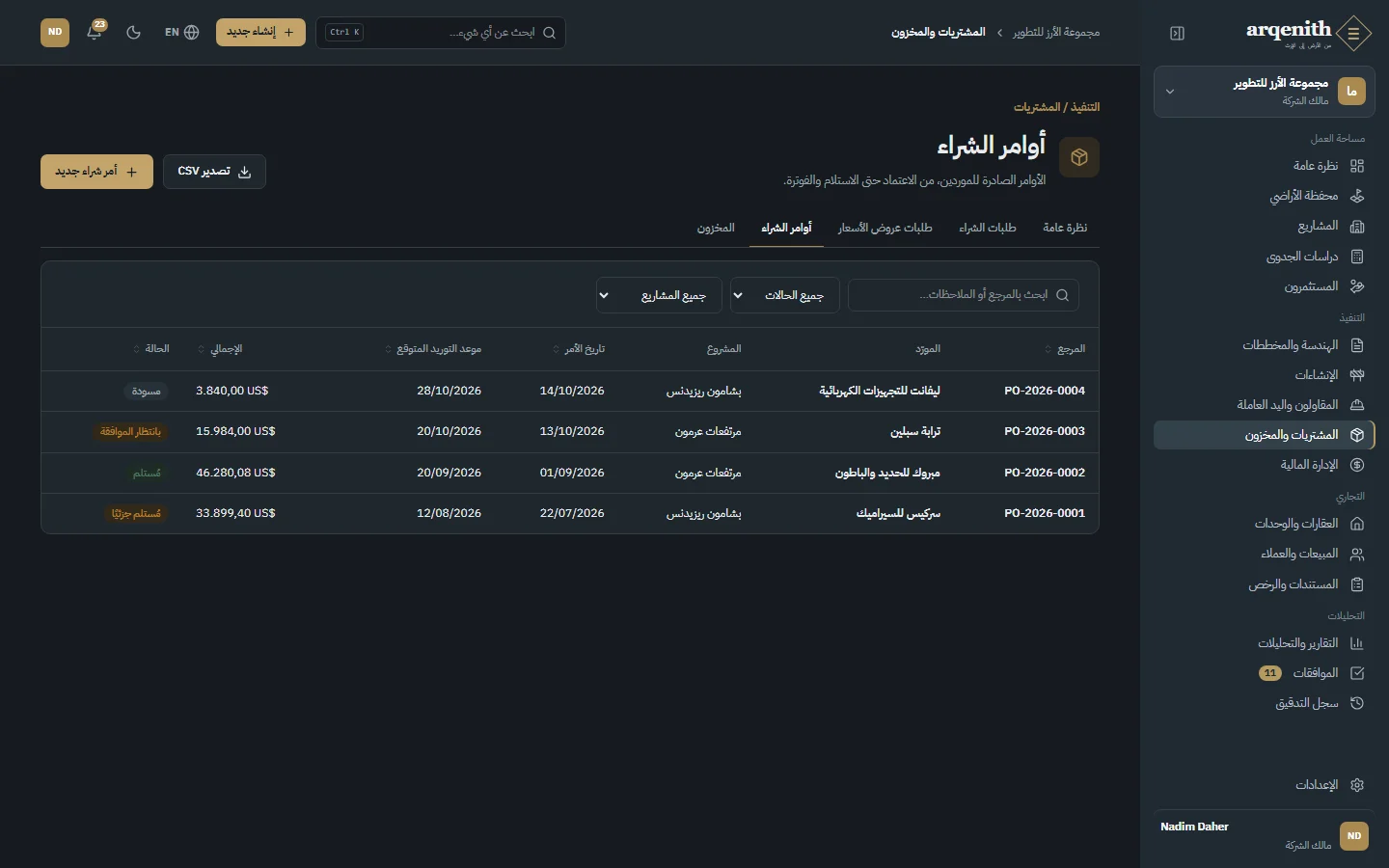
Task: Focus the ابحث بالمرجع أو الملاحظات search field
Action: [964, 295]
